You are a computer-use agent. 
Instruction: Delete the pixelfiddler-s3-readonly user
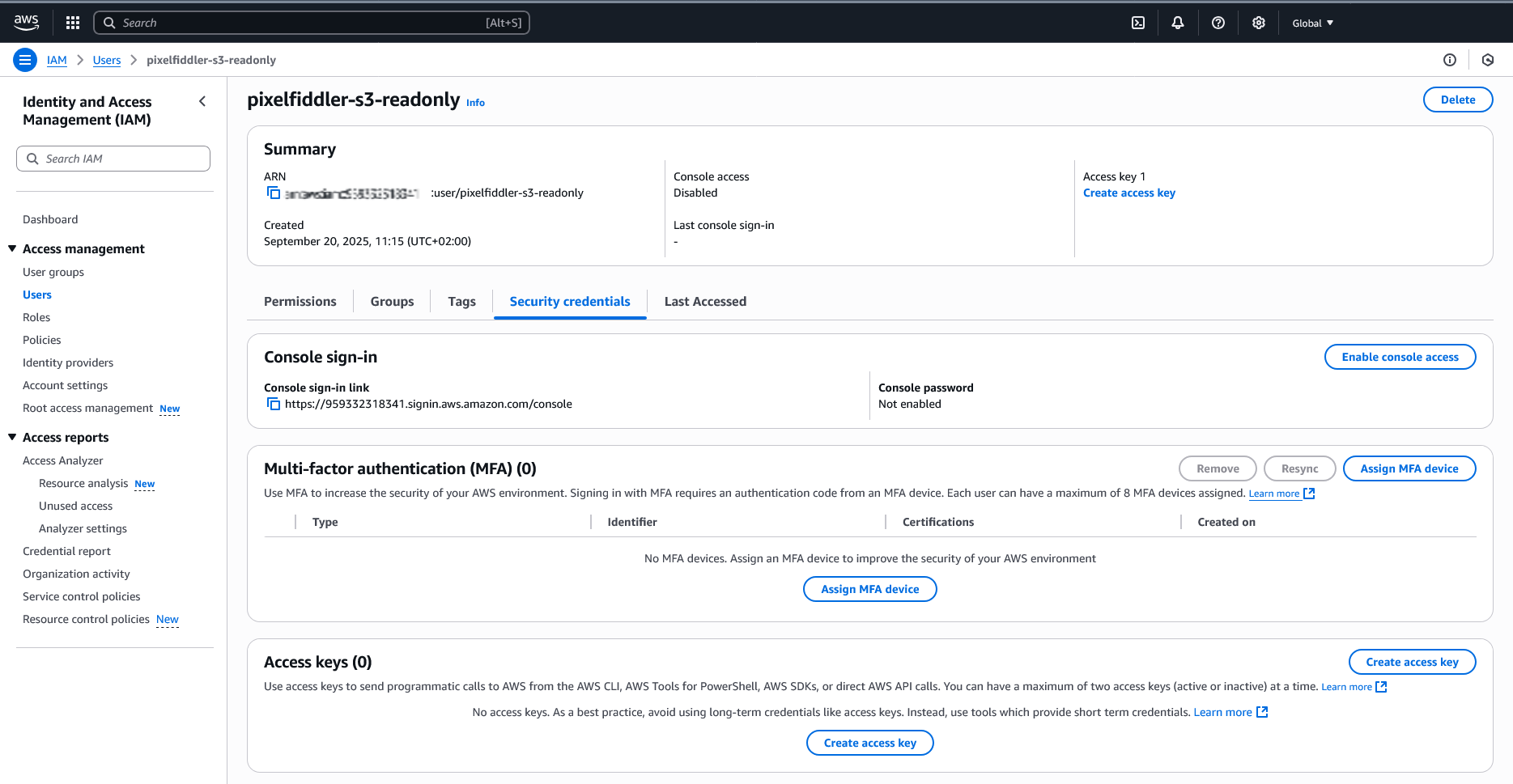pyautogui.click(x=1457, y=100)
